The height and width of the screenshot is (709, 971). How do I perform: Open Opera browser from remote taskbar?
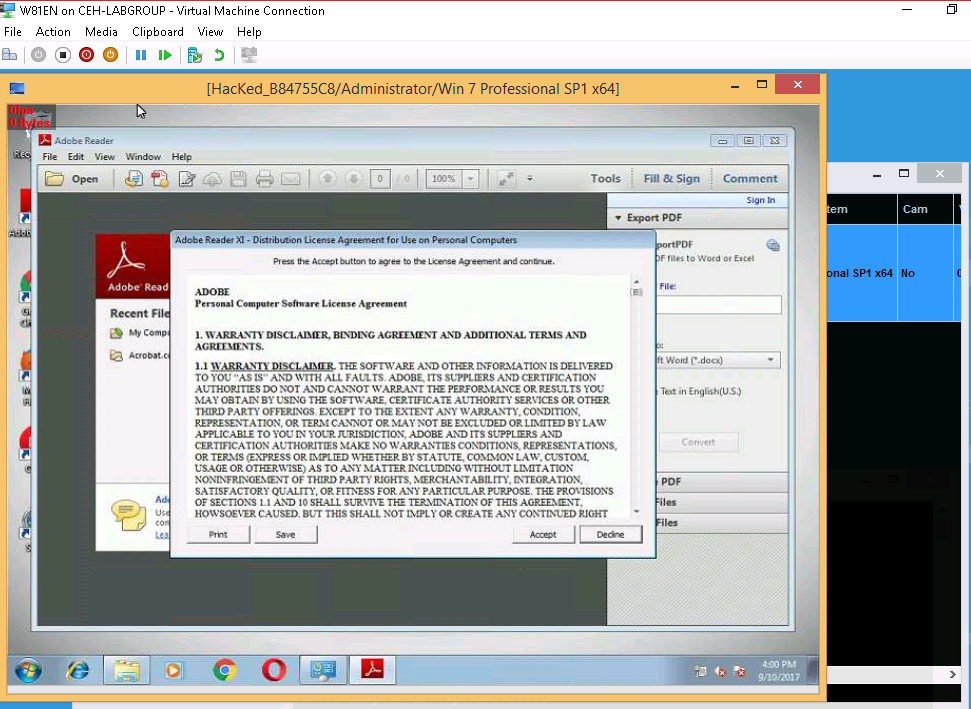tap(274, 670)
